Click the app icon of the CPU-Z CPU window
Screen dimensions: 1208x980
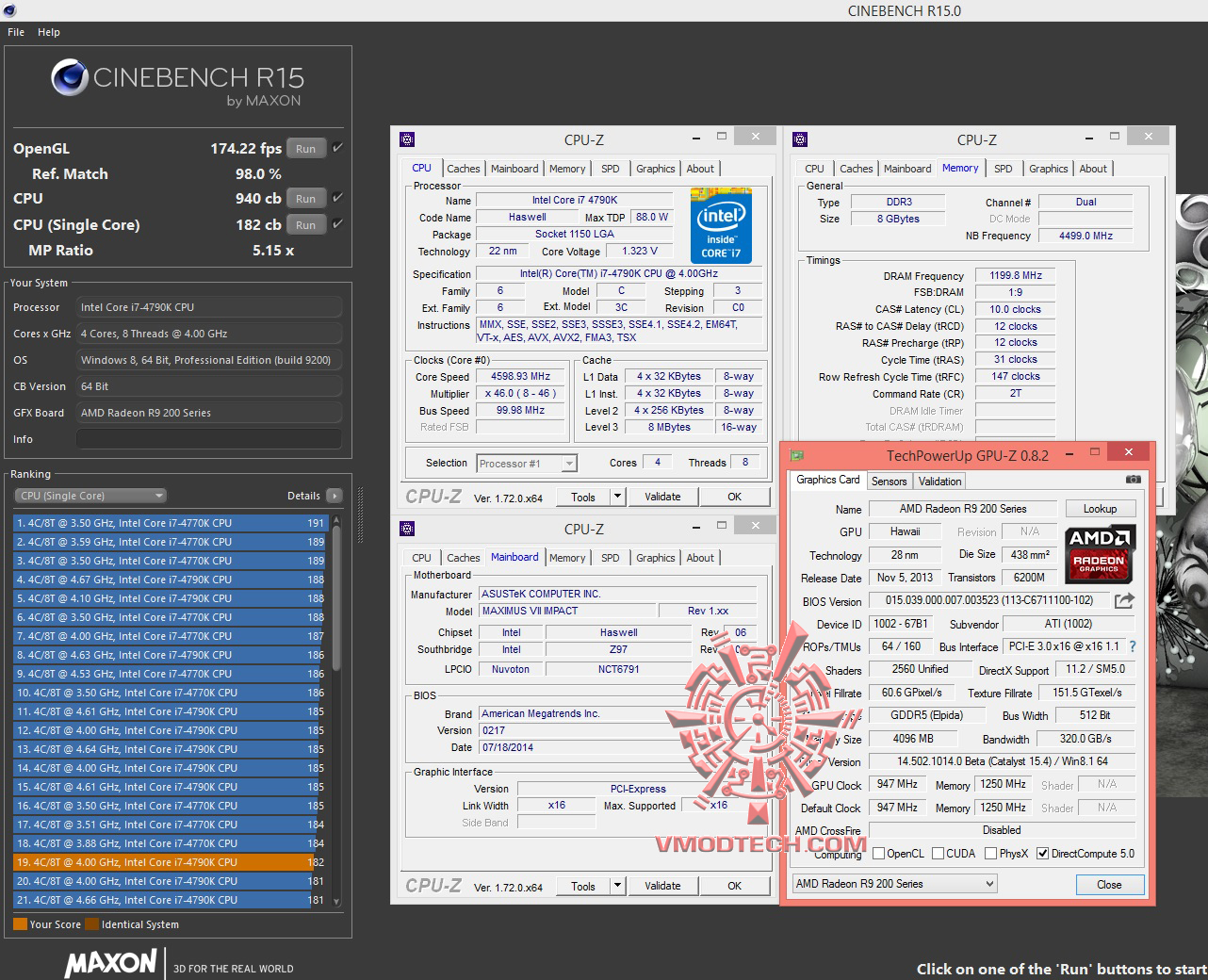(407, 139)
